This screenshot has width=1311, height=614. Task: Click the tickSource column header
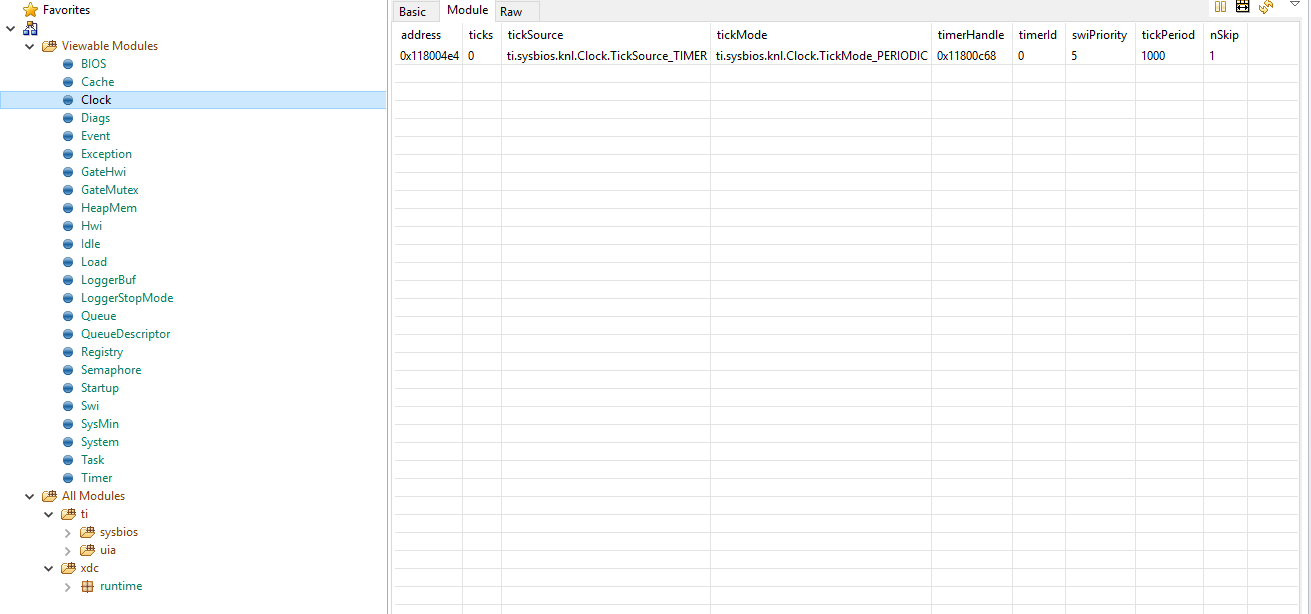(606, 35)
